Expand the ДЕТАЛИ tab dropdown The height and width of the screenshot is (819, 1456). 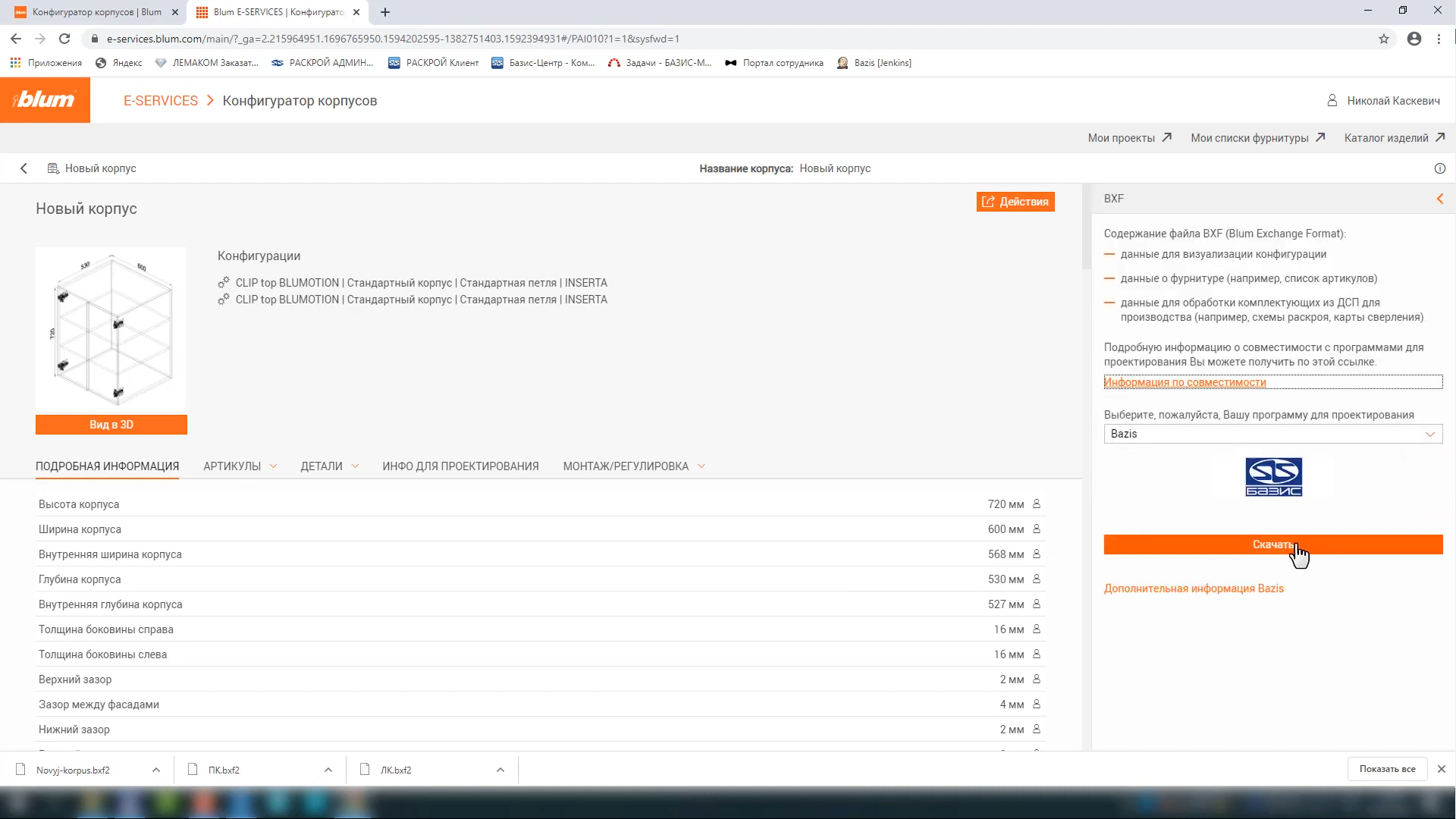pyautogui.click(x=355, y=466)
